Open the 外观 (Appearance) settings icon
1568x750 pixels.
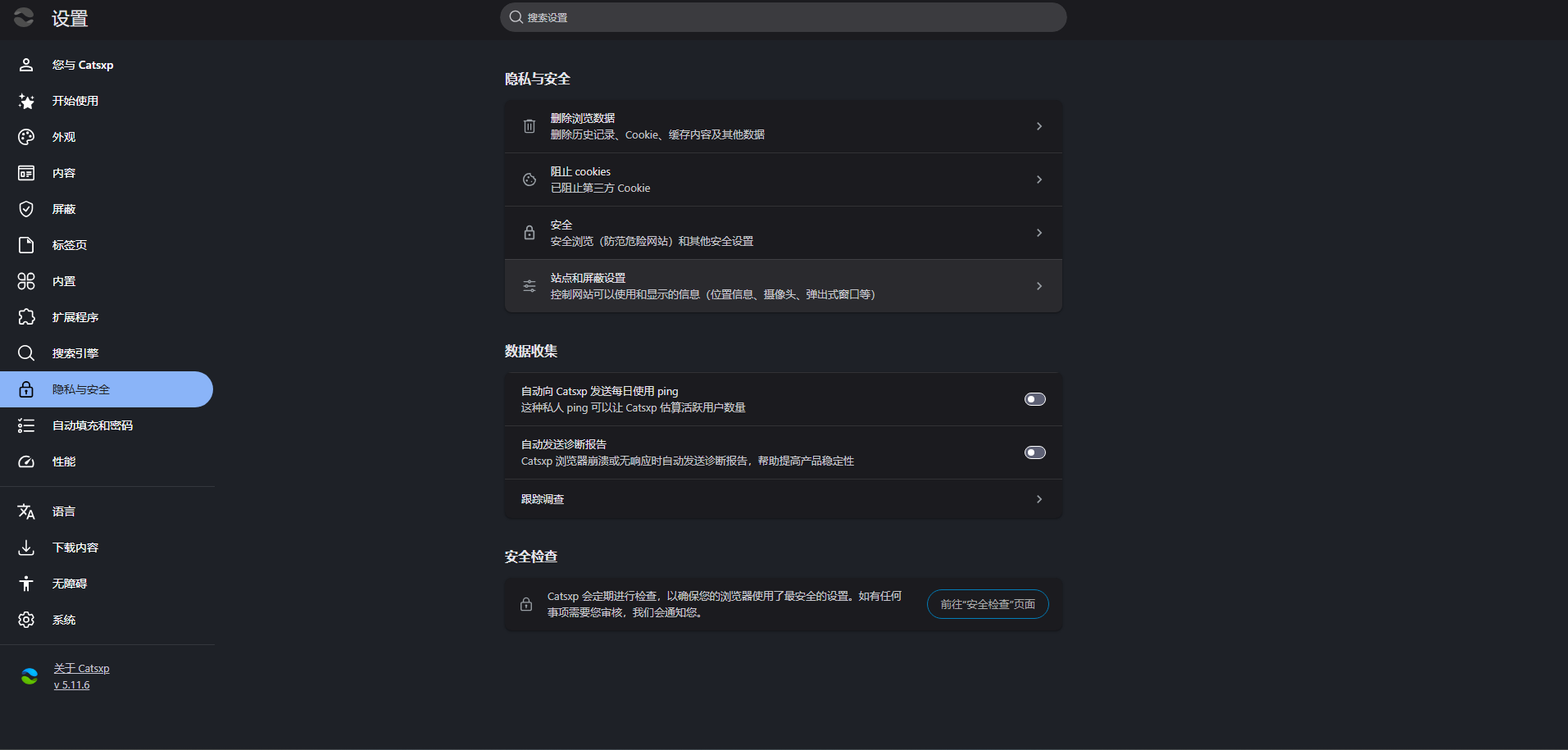[25, 136]
